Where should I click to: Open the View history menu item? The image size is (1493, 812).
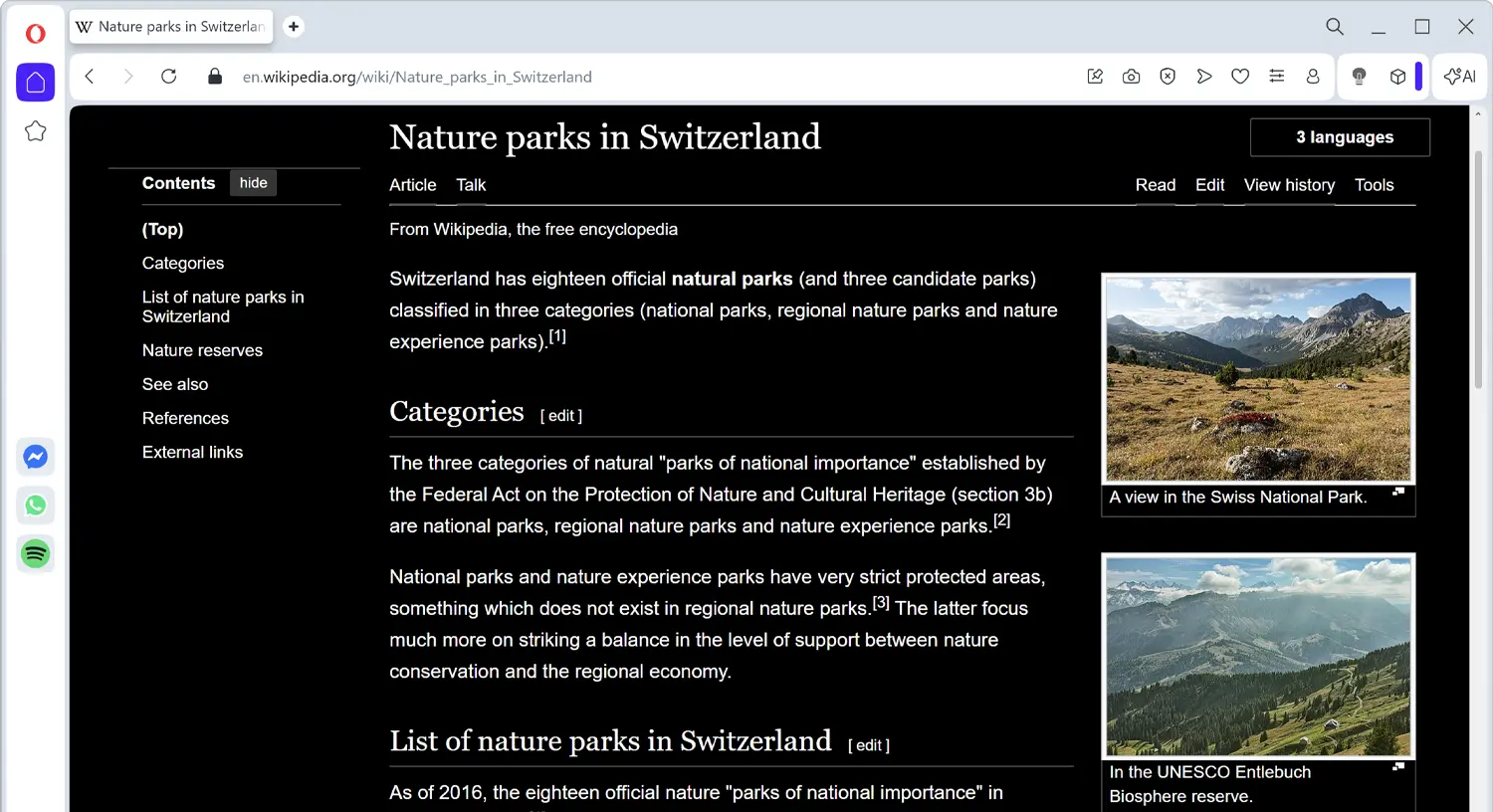coord(1289,185)
